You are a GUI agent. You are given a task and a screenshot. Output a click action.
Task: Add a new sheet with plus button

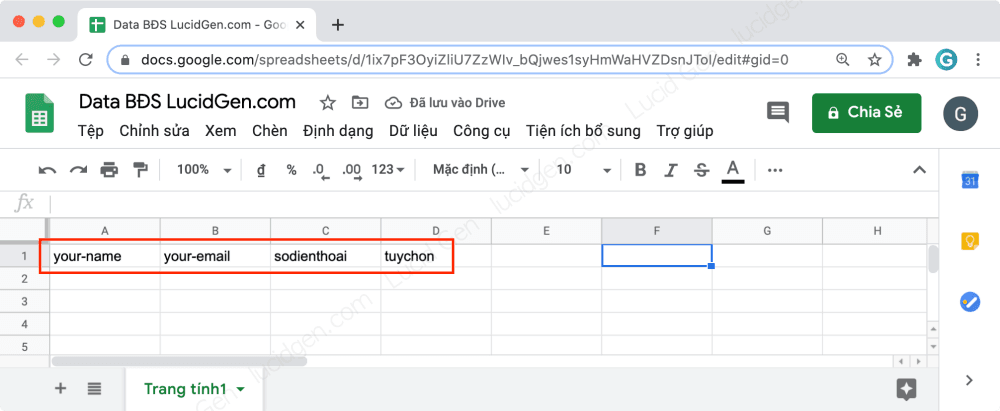point(61,389)
